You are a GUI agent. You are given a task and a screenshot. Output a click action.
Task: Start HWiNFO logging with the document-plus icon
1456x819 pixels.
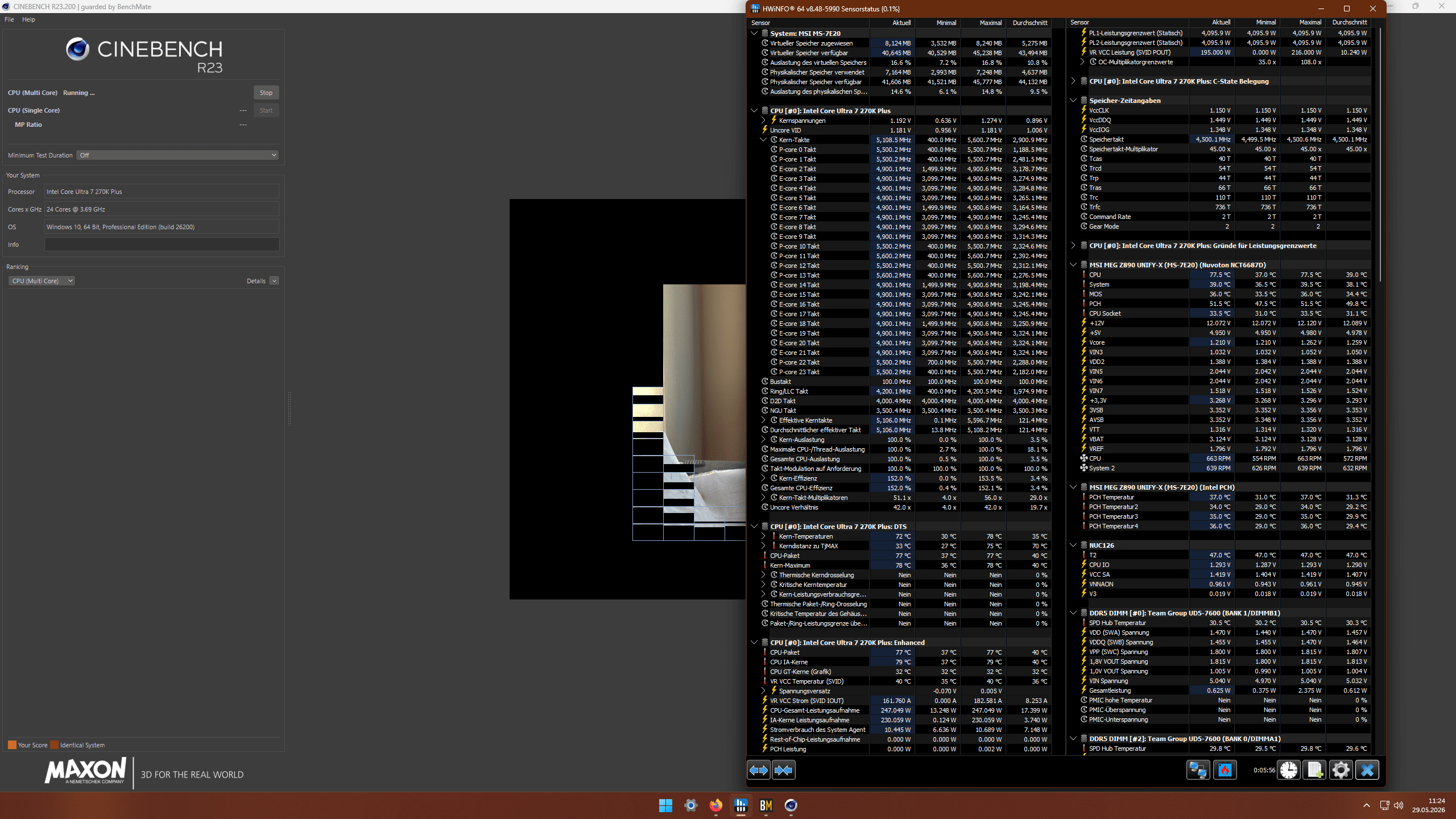1314,770
